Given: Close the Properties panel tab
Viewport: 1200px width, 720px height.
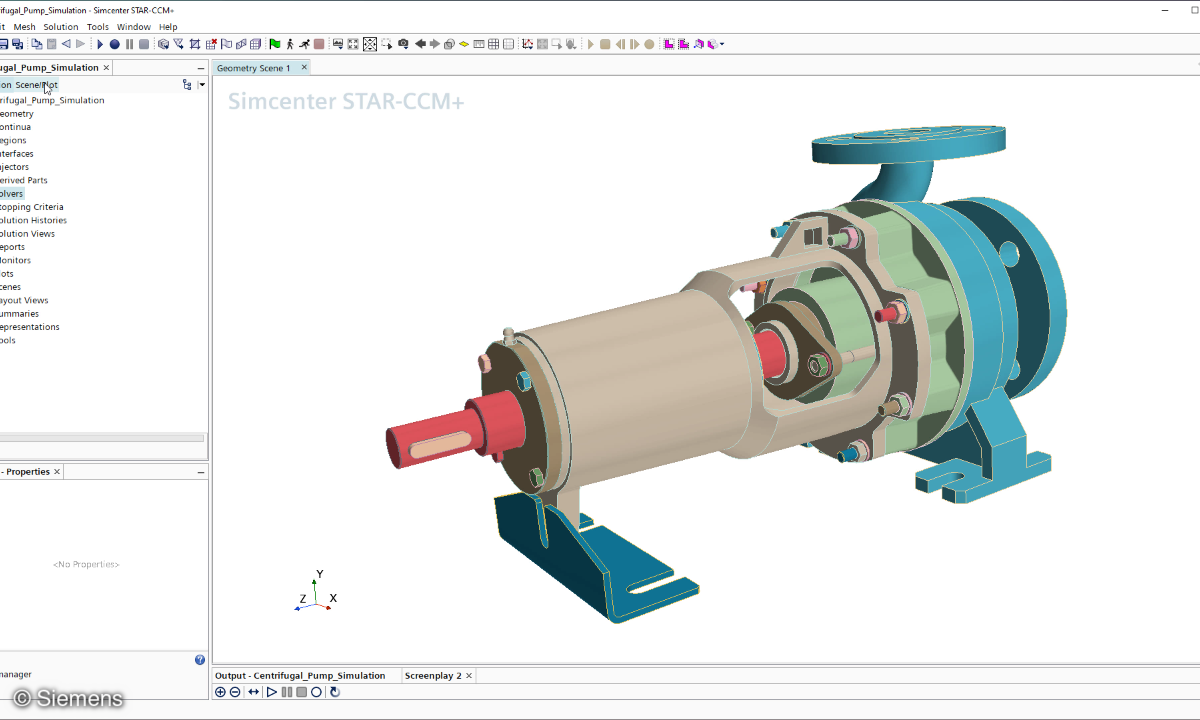Looking at the screenshot, I should (x=57, y=472).
